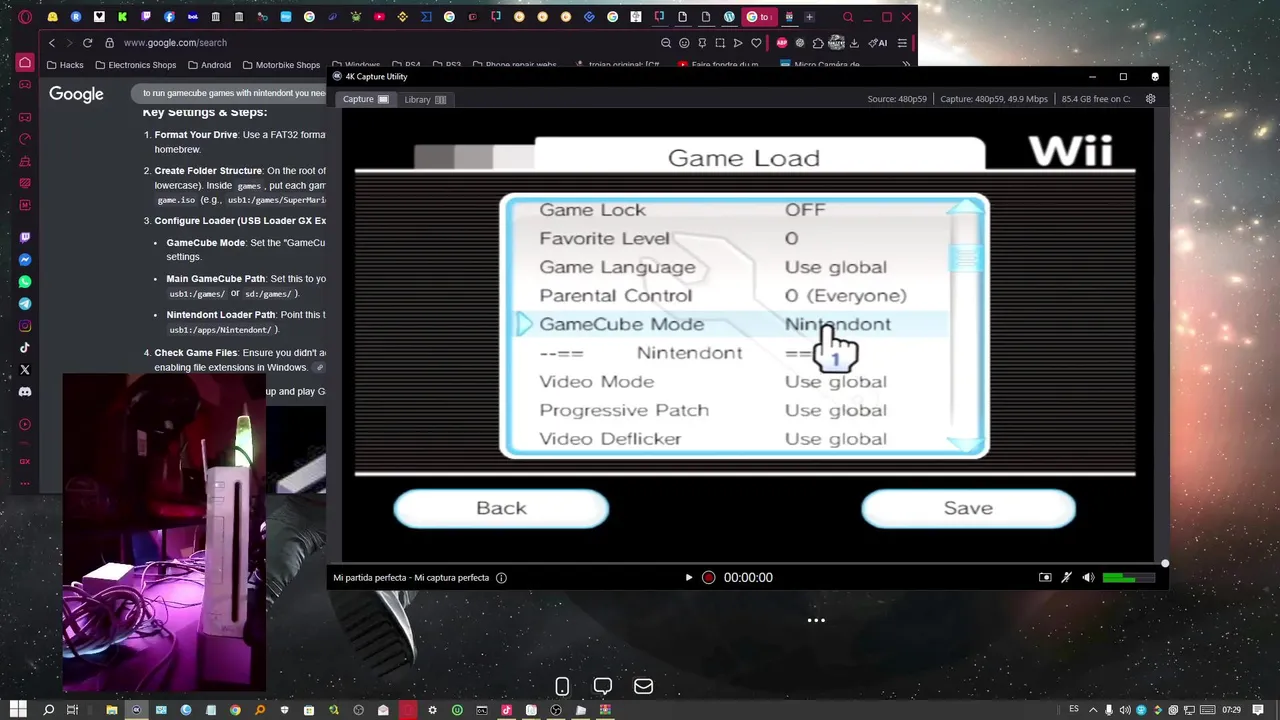1280x720 pixels.
Task: Change Game Lock value OFF
Action: (805, 210)
